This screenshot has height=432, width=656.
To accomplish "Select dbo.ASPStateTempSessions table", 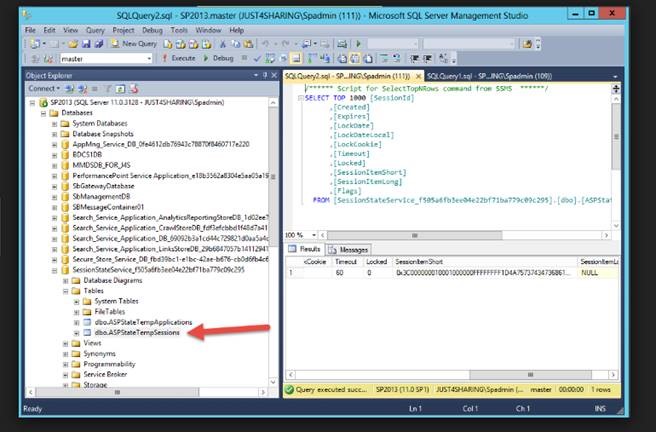I will click(x=137, y=333).
